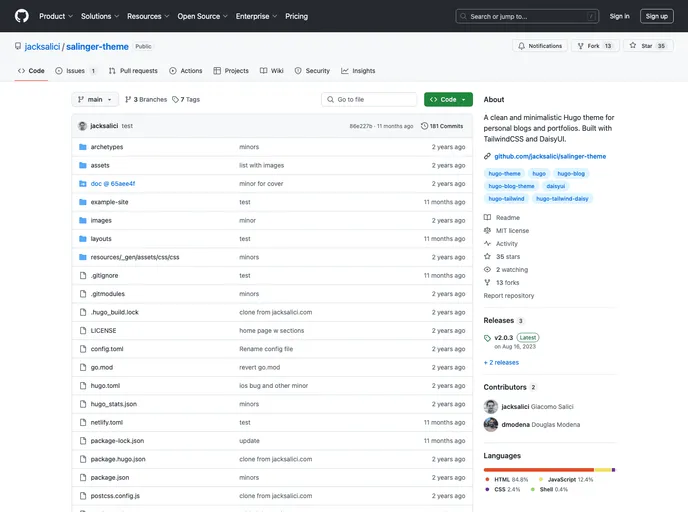Viewport: 688px width, 512px height.
Task: Click the dmodena contributor avatar
Action: [x=491, y=425]
